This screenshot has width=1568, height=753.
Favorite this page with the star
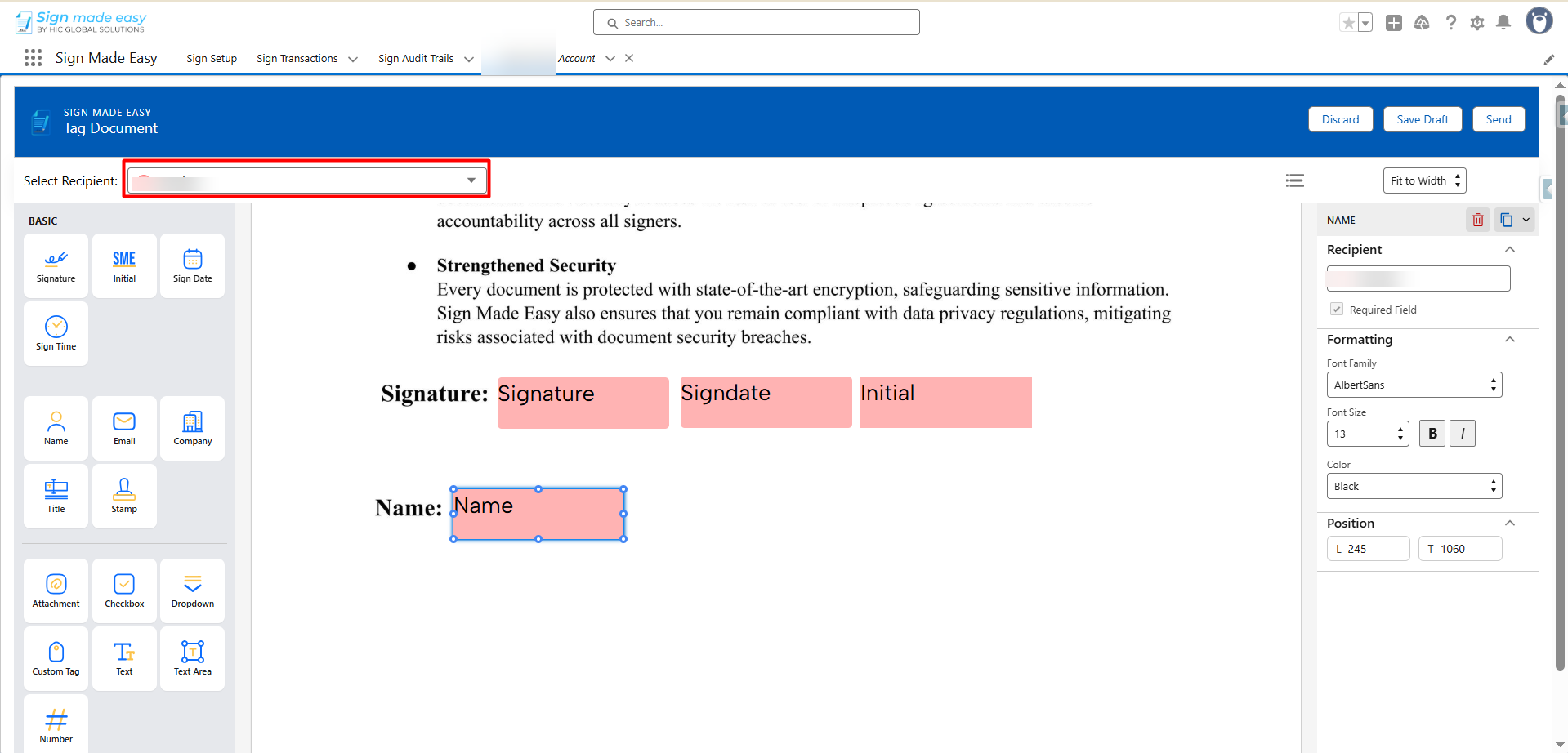(x=1348, y=23)
